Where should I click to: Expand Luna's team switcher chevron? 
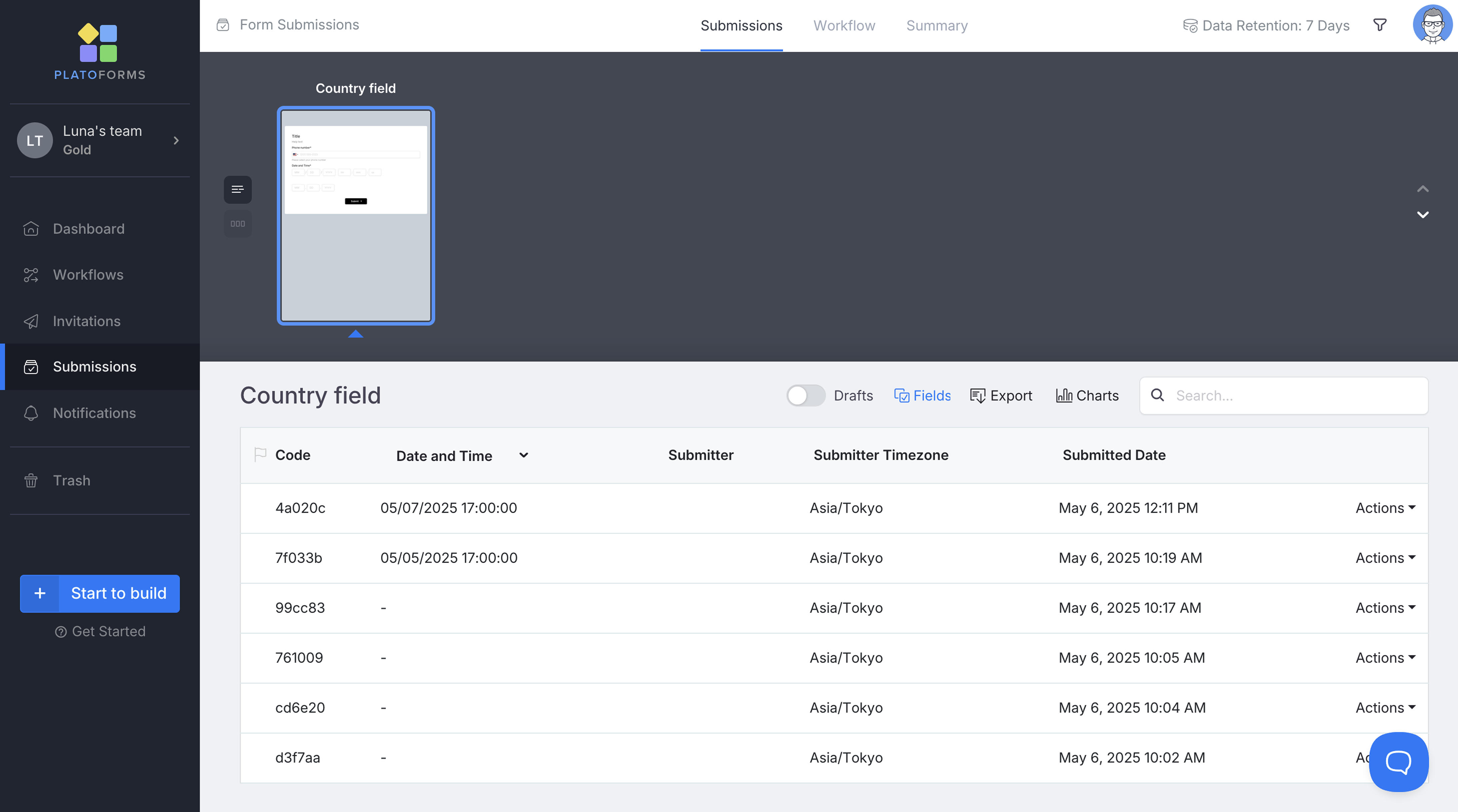pos(176,140)
